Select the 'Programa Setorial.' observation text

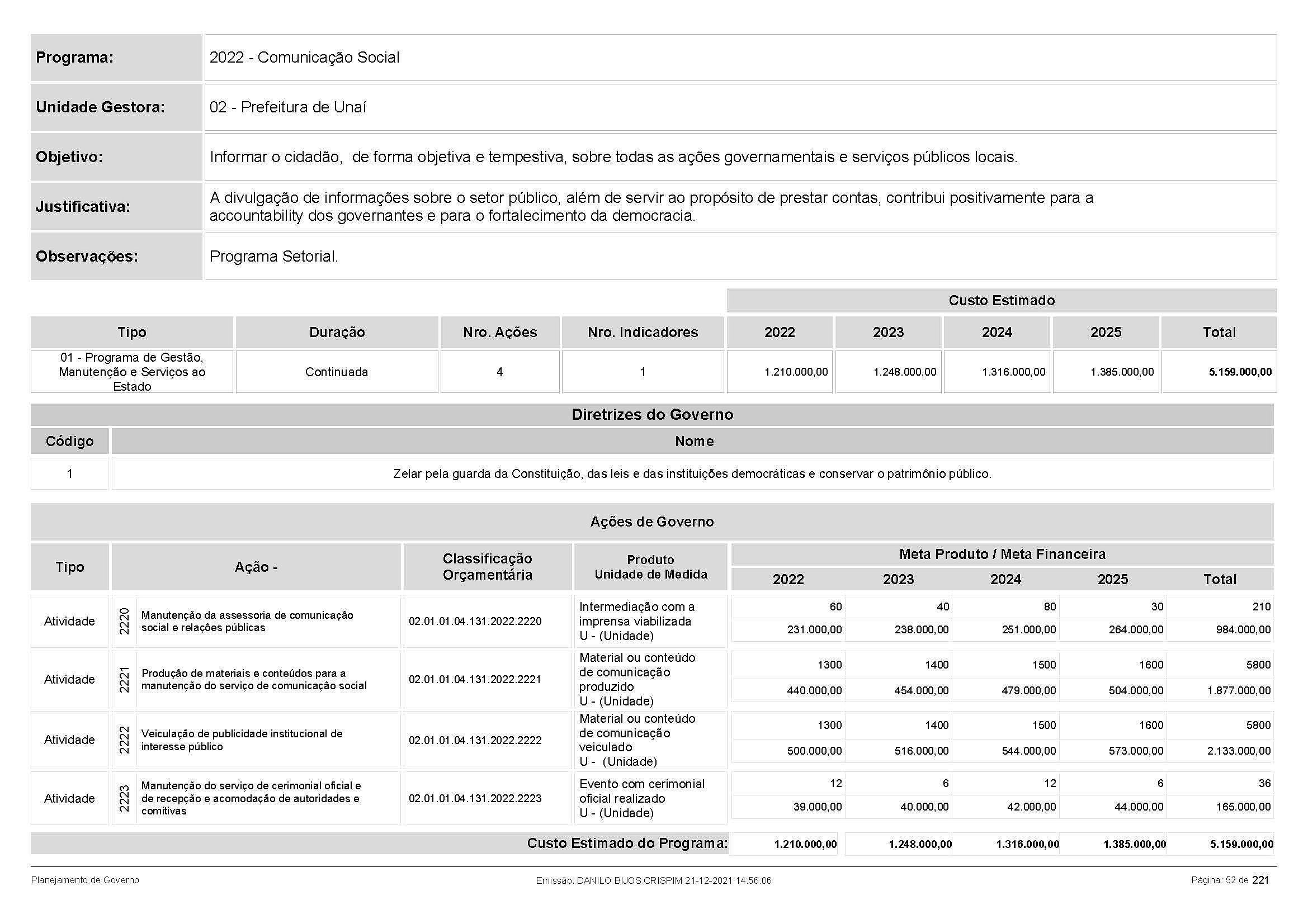(273, 257)
